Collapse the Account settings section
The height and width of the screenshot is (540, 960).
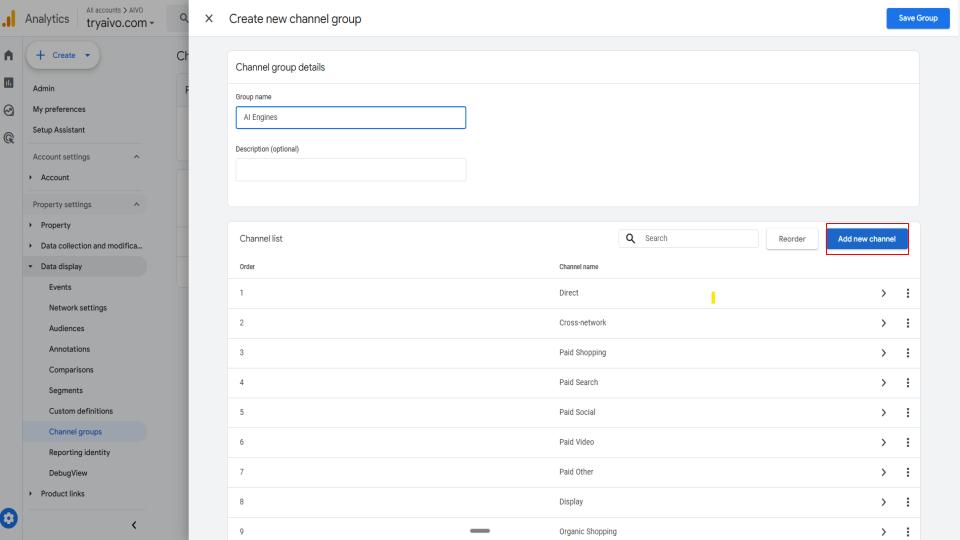137,157
